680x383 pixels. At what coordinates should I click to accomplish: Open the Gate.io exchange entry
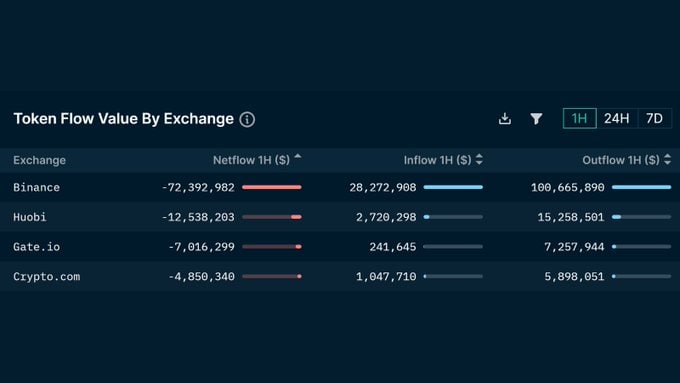36,247
